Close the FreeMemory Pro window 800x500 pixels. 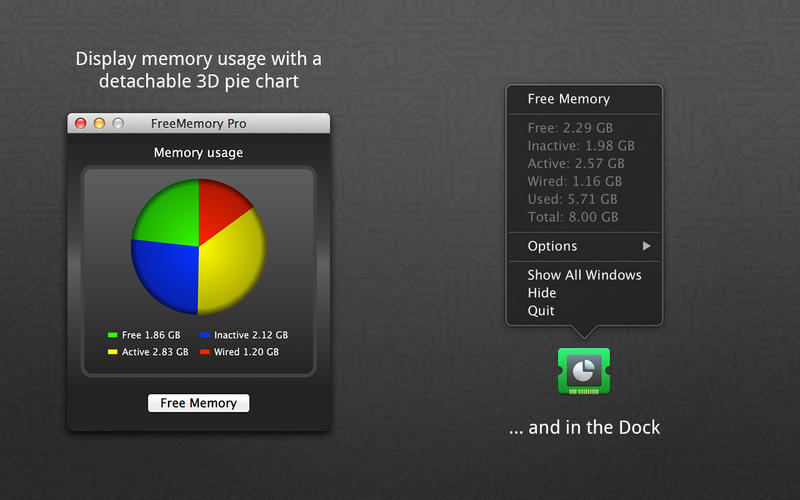click(81, 123)
